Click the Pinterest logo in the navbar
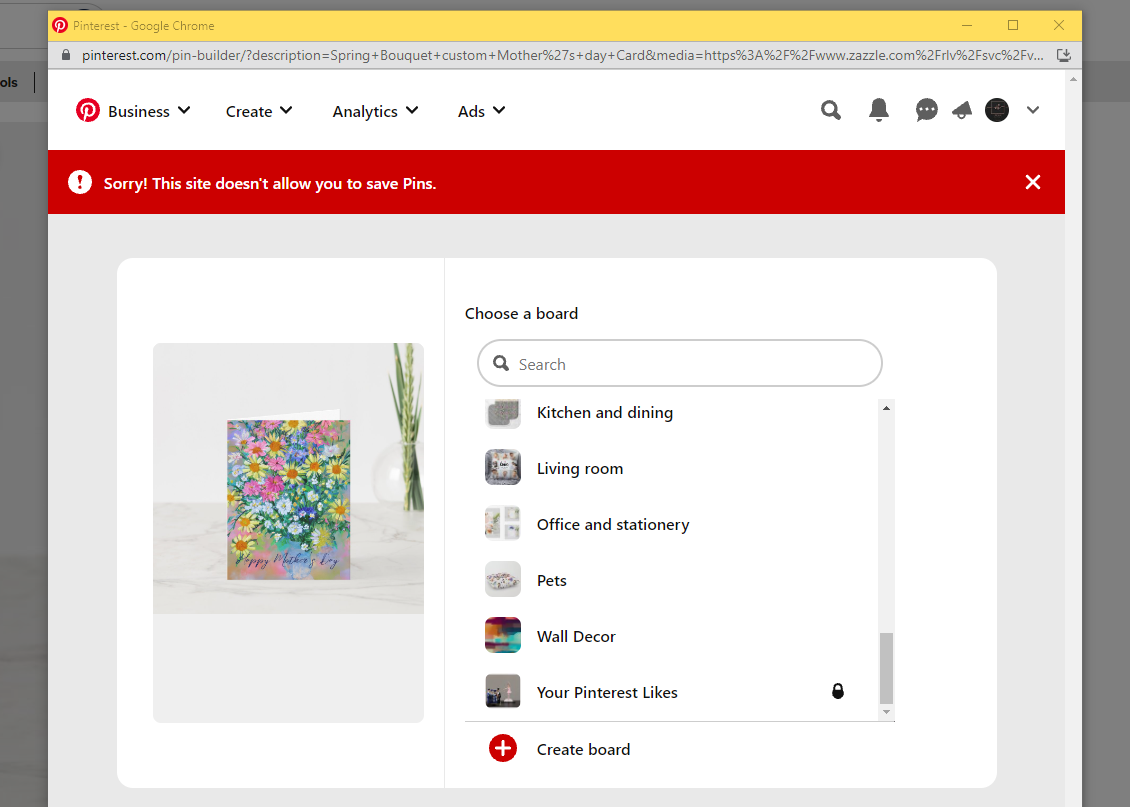Viewport: 1130px width, 807px height. (88, 110)
